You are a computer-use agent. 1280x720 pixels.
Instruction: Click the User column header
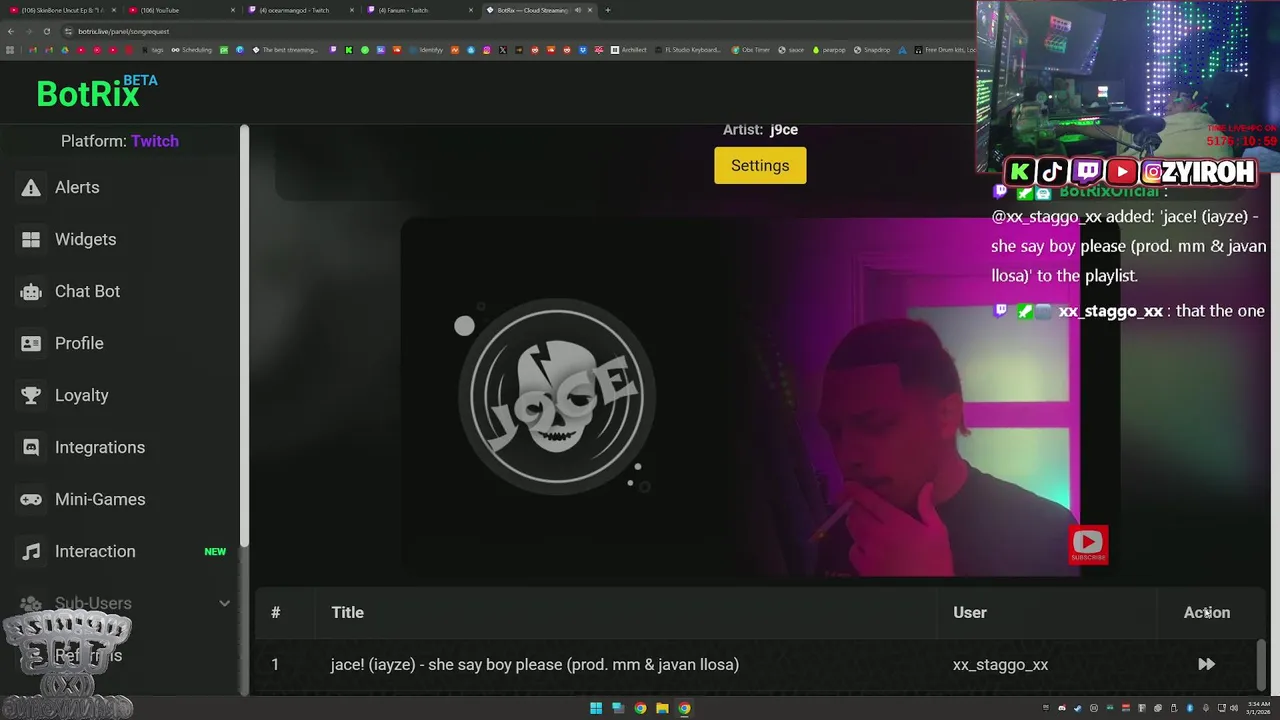pyautogui.click(x=969, y=612)
